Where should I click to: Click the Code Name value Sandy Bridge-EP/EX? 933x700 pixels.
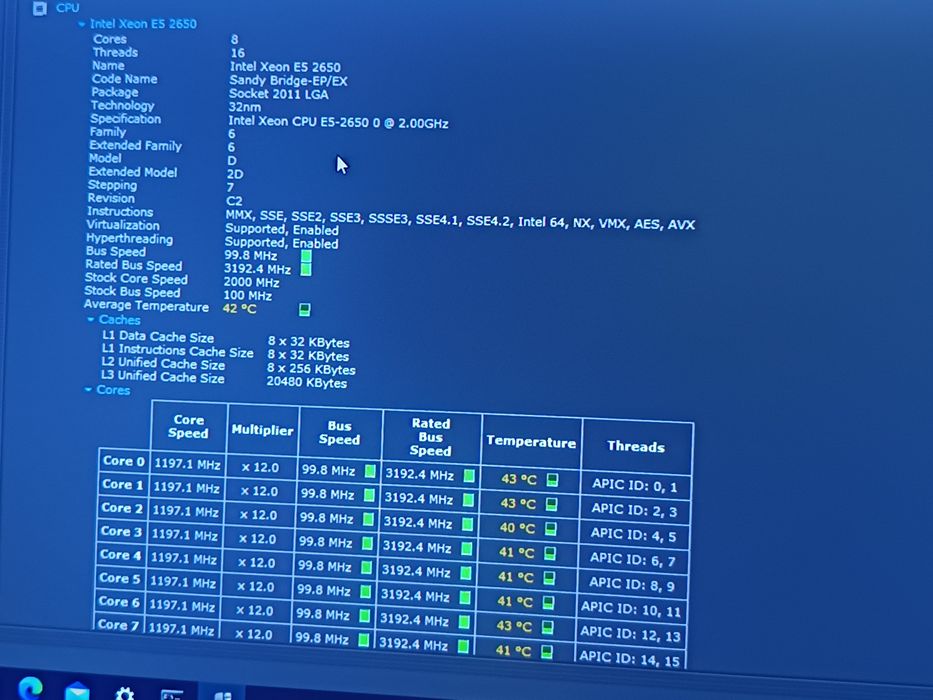pos(289,80)
